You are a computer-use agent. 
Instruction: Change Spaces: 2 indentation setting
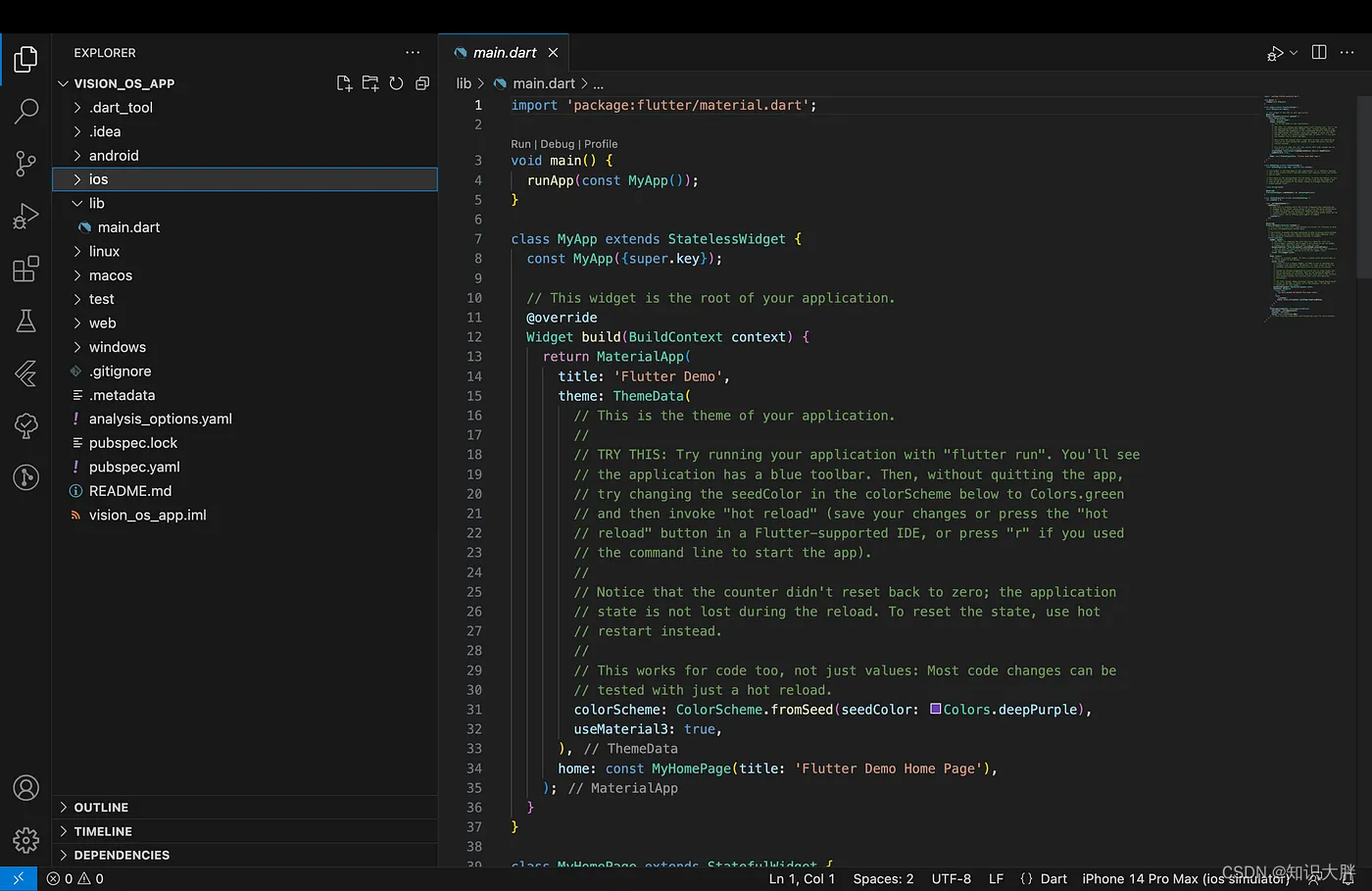coord(883,879)
